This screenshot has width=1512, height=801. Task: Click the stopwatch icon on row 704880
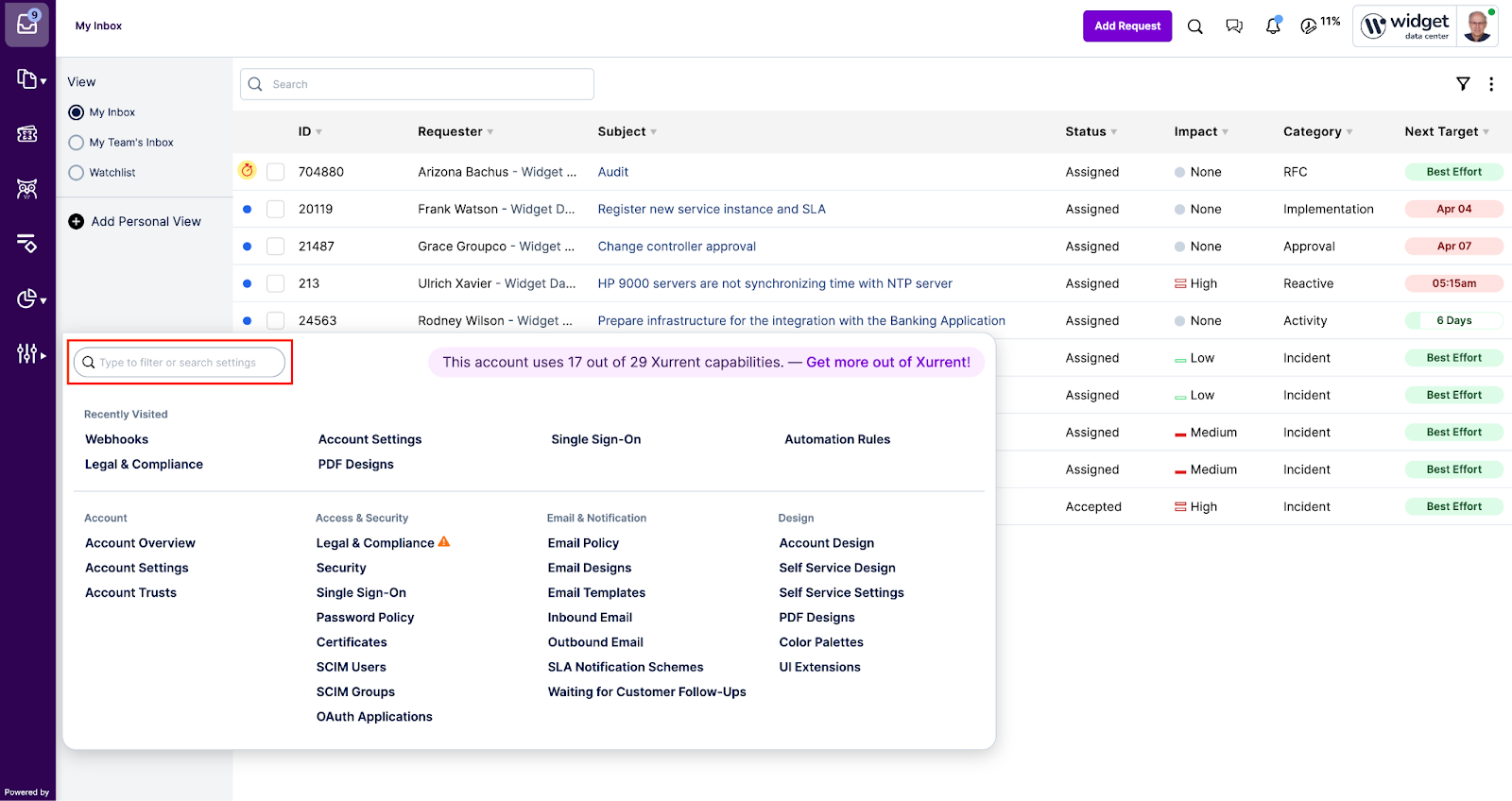point(247,170)
